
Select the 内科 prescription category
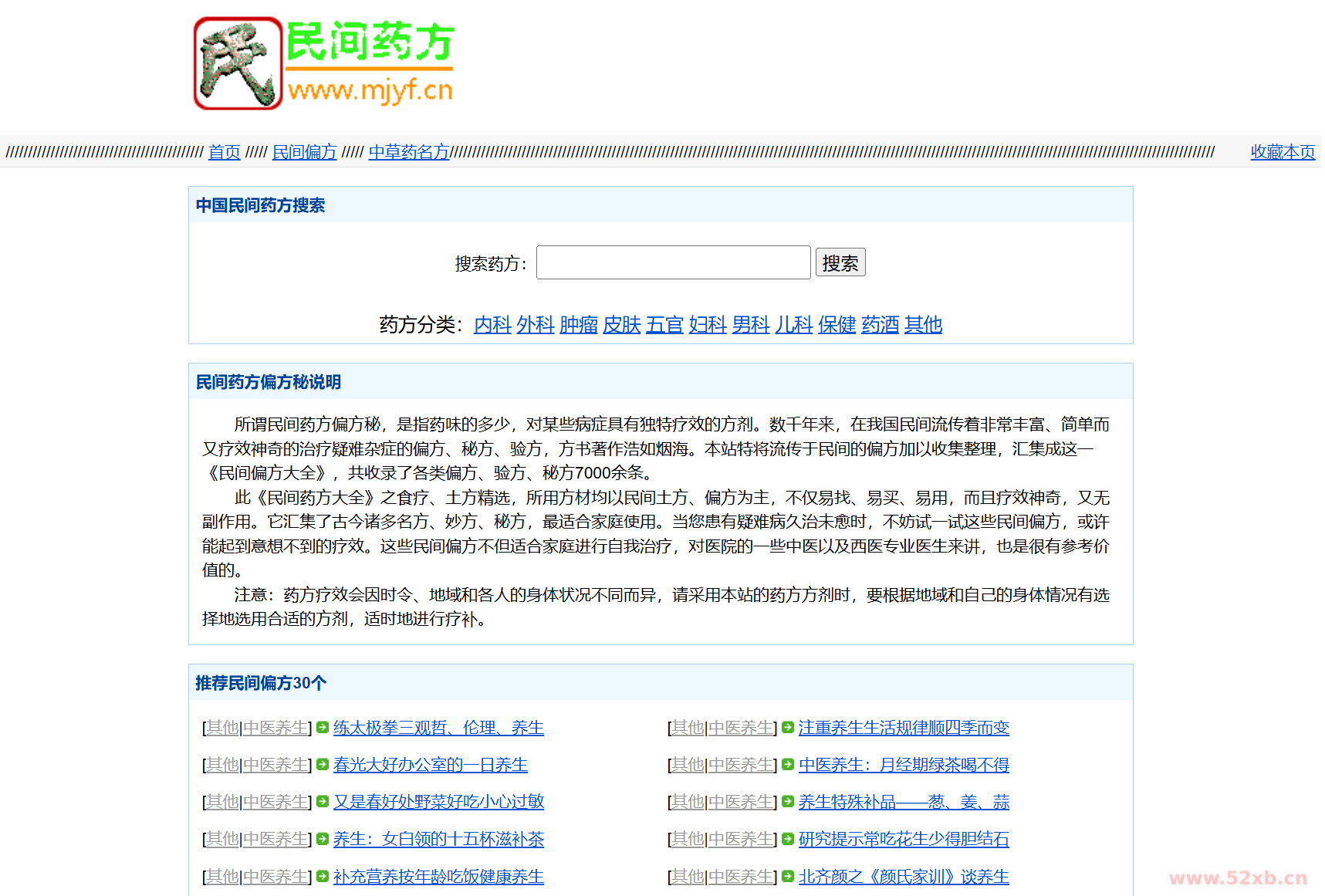492,325
